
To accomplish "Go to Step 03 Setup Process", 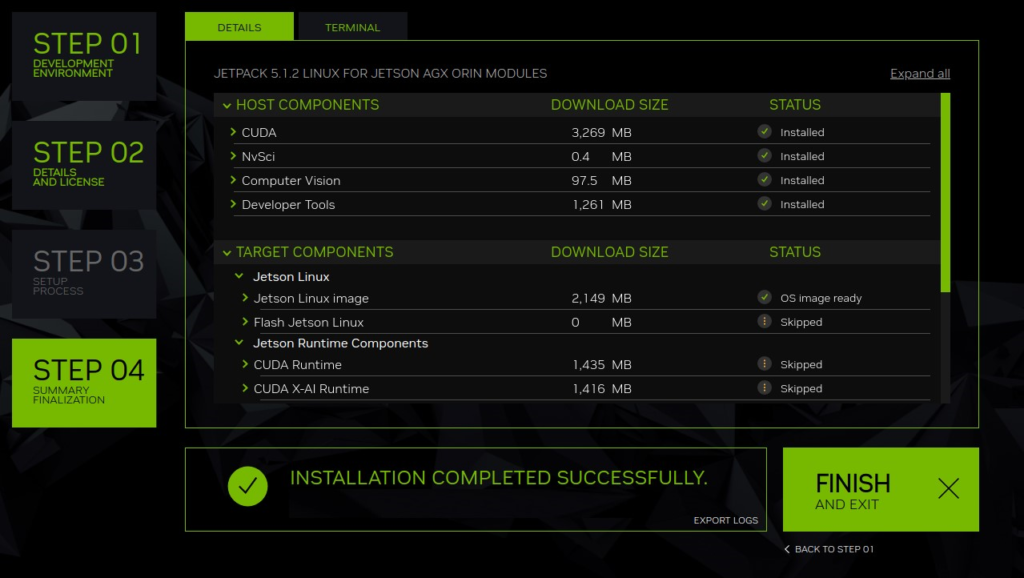I will click(x=84, y=274).
